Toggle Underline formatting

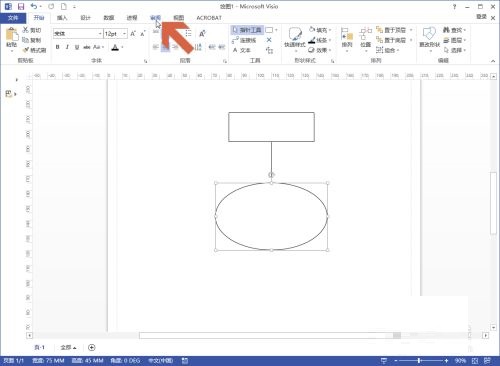click(77, 47)
